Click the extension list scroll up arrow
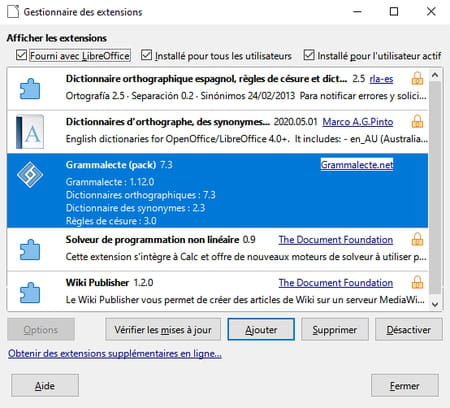450x408 pixels. click(x=435, y=75)
